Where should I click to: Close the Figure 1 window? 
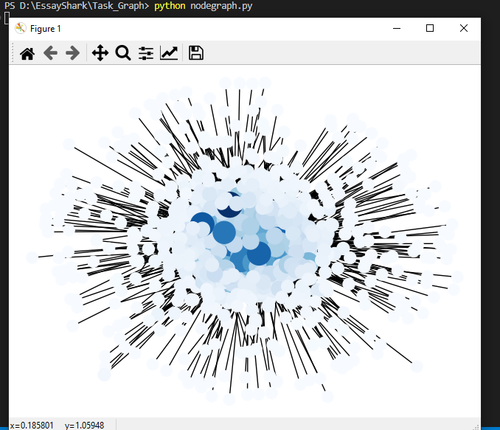tap(464, 28)
